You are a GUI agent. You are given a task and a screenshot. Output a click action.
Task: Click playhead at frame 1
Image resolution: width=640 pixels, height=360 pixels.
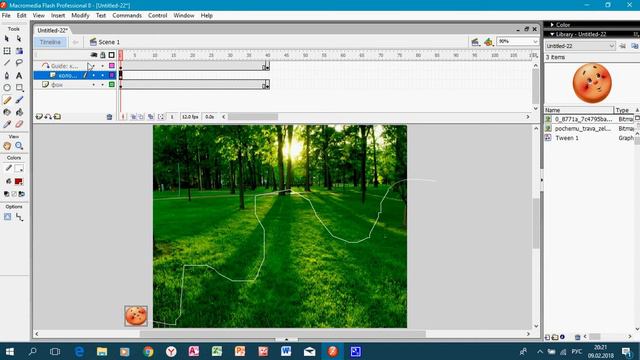pos(121,55)
